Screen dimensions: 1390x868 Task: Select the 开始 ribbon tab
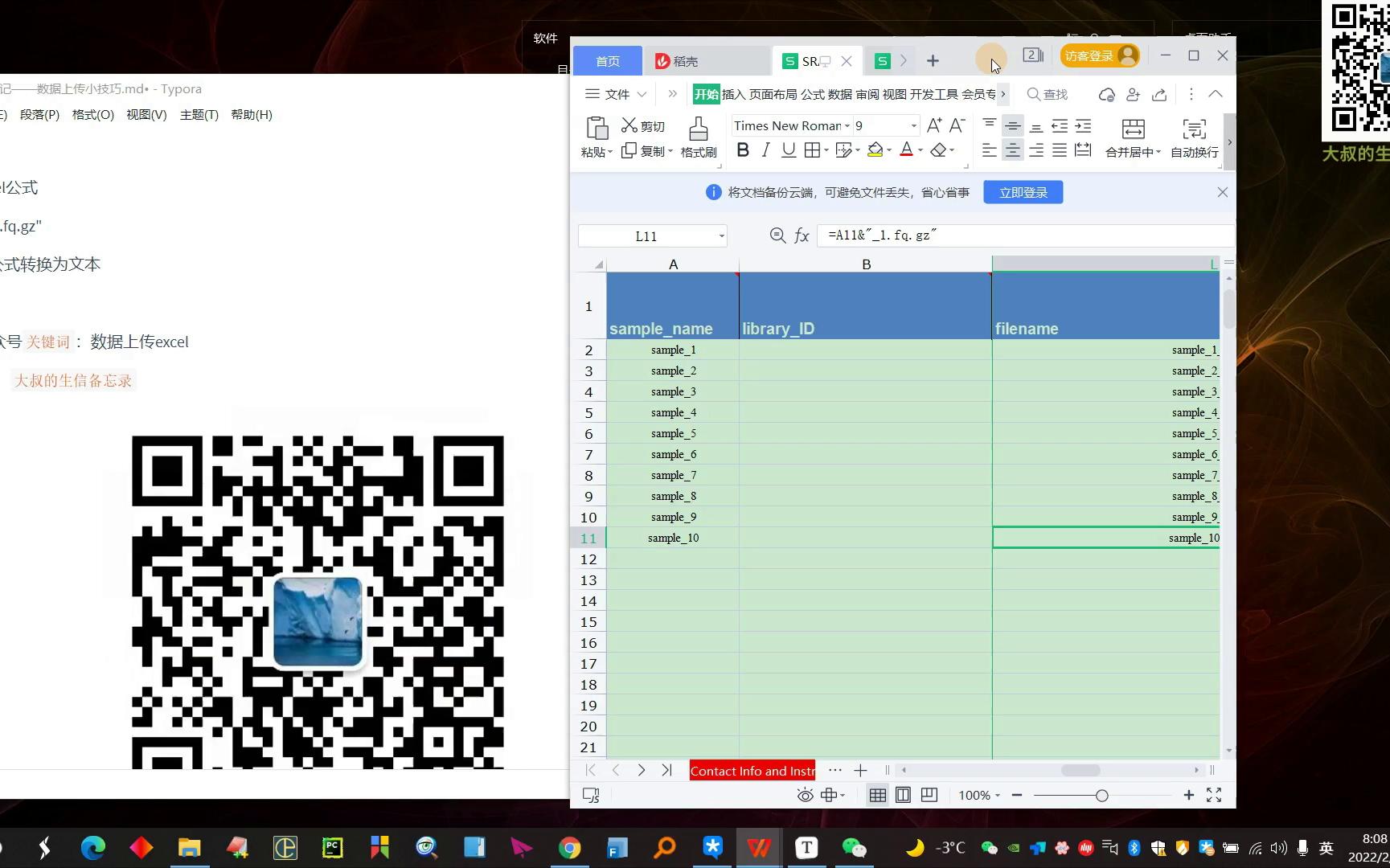[x=706, y=94]
